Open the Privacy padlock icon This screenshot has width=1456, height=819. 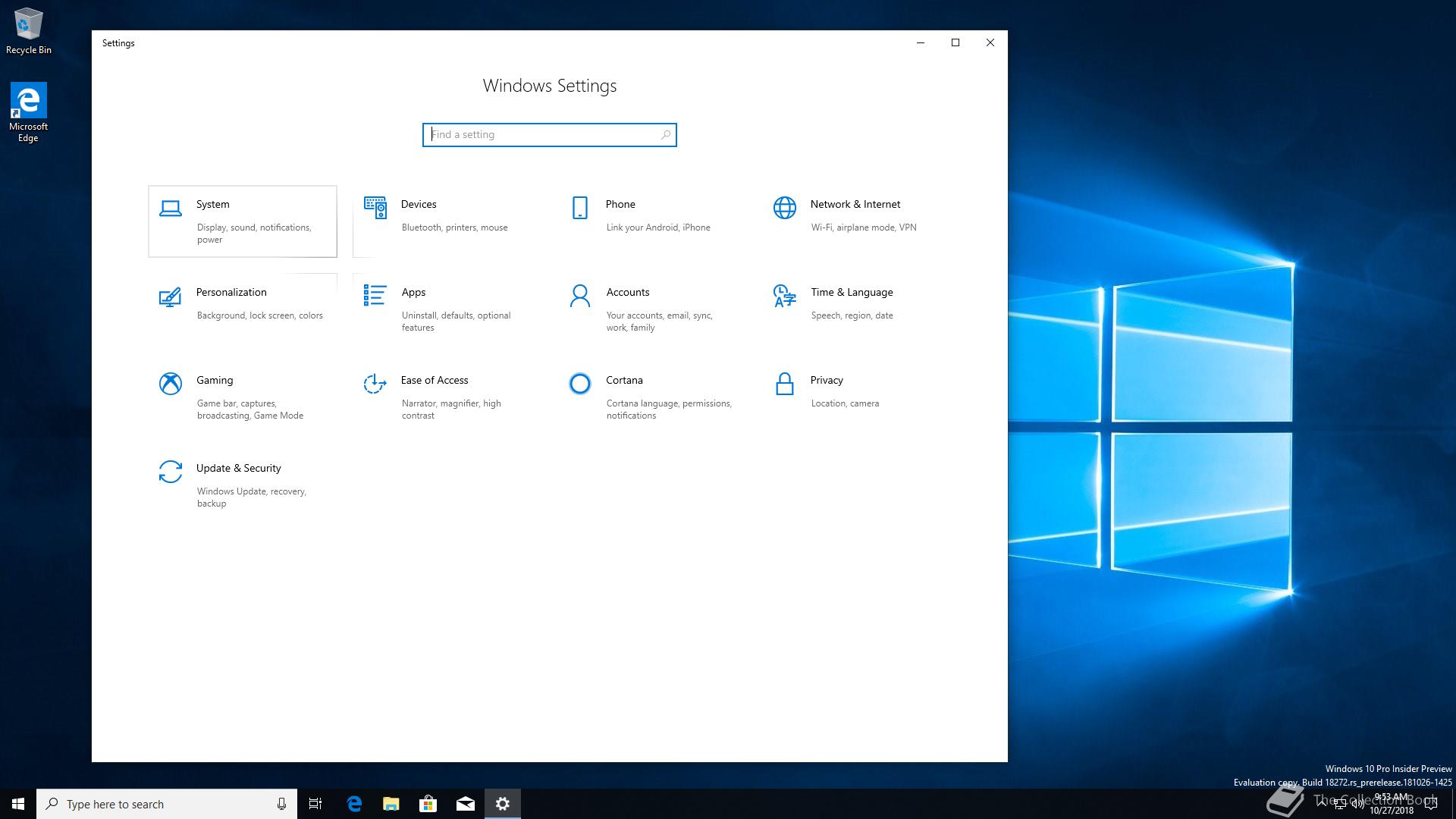click(785, 384)
